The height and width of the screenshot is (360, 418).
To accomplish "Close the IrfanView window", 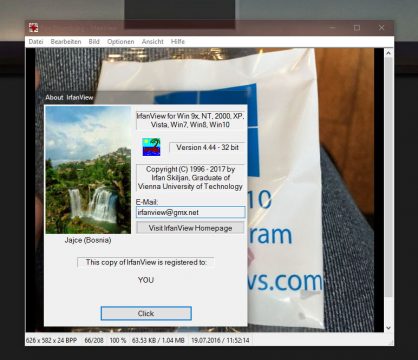I will [x=382, y=28].
